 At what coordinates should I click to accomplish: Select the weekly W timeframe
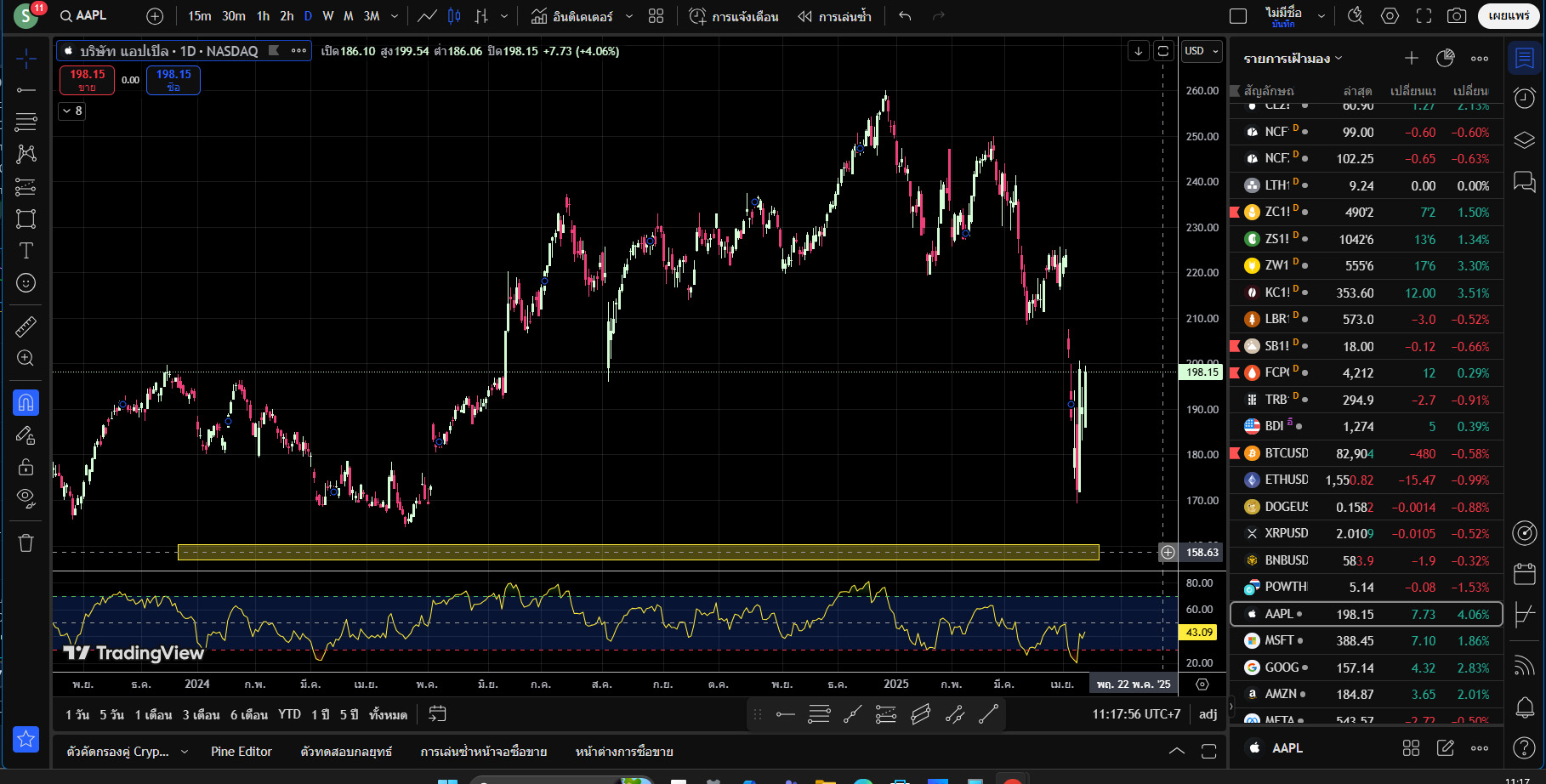tap(327, 15)
